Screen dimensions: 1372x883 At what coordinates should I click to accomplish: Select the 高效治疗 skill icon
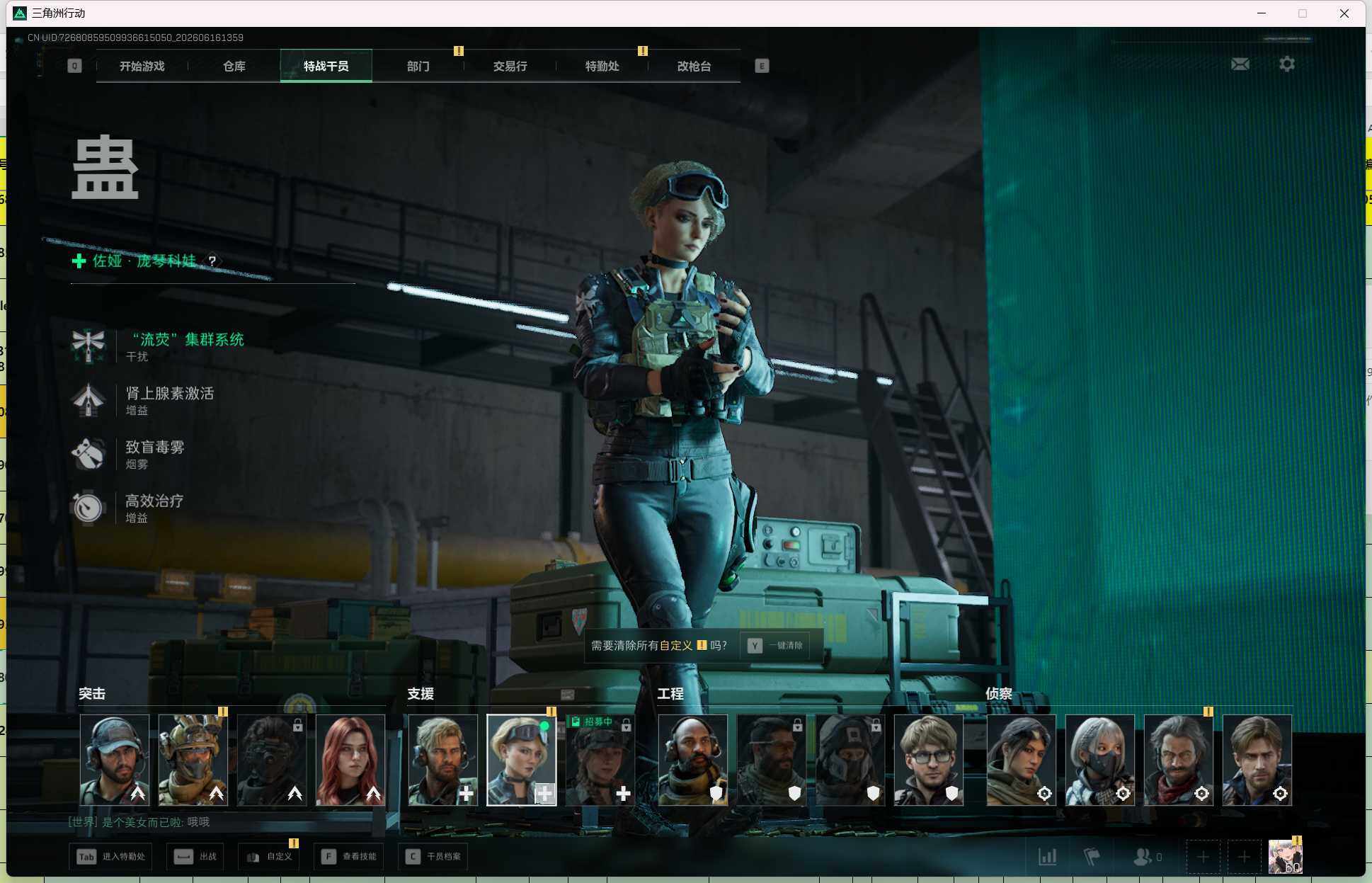pyautogui.click(x=88, y=507)
